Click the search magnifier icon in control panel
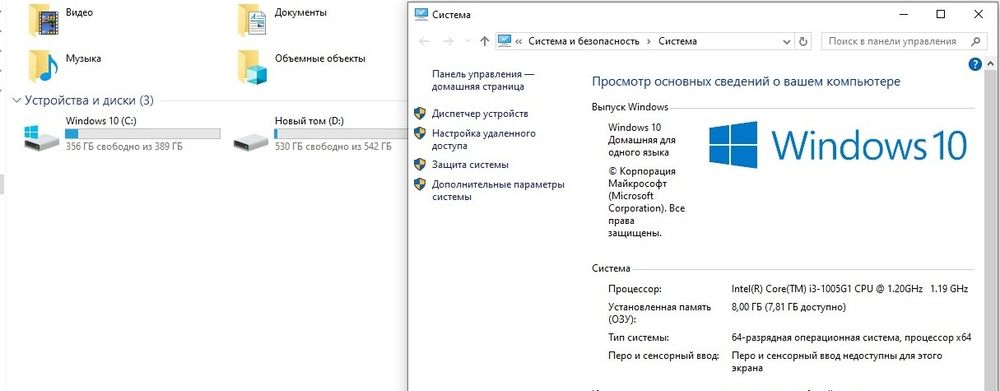1000x391 pixels. coord(975,41)
